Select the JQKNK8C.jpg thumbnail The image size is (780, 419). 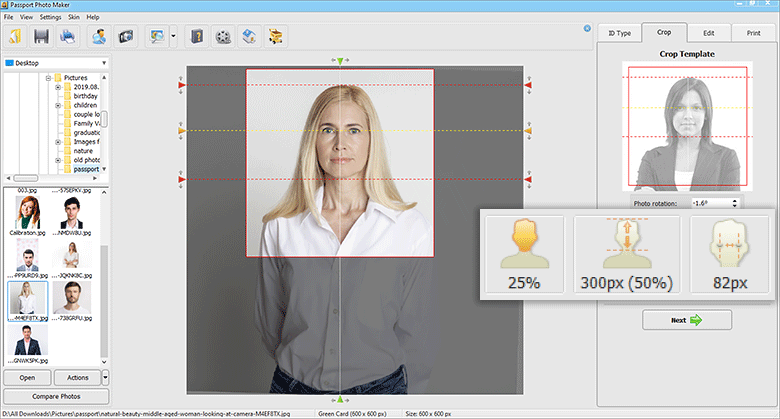[72, 258]
